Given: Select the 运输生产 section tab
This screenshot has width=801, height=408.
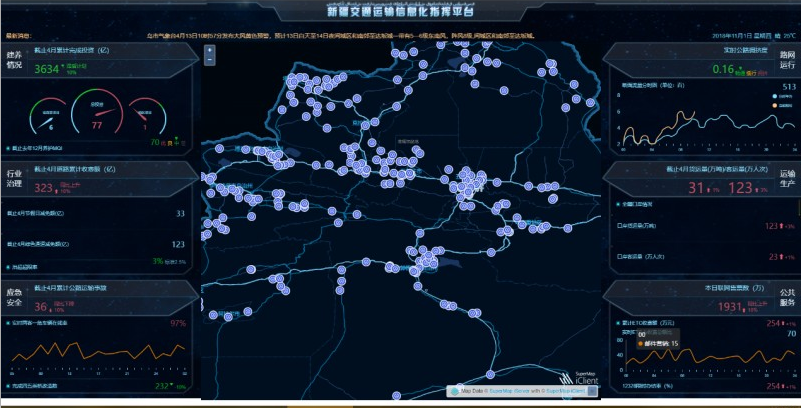Looking at the screenshot, I should [787, 178].
